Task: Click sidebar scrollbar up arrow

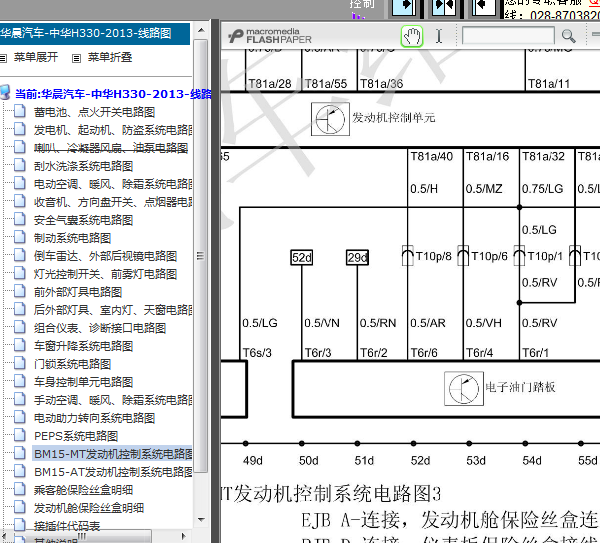Action: tap(201, 30)
